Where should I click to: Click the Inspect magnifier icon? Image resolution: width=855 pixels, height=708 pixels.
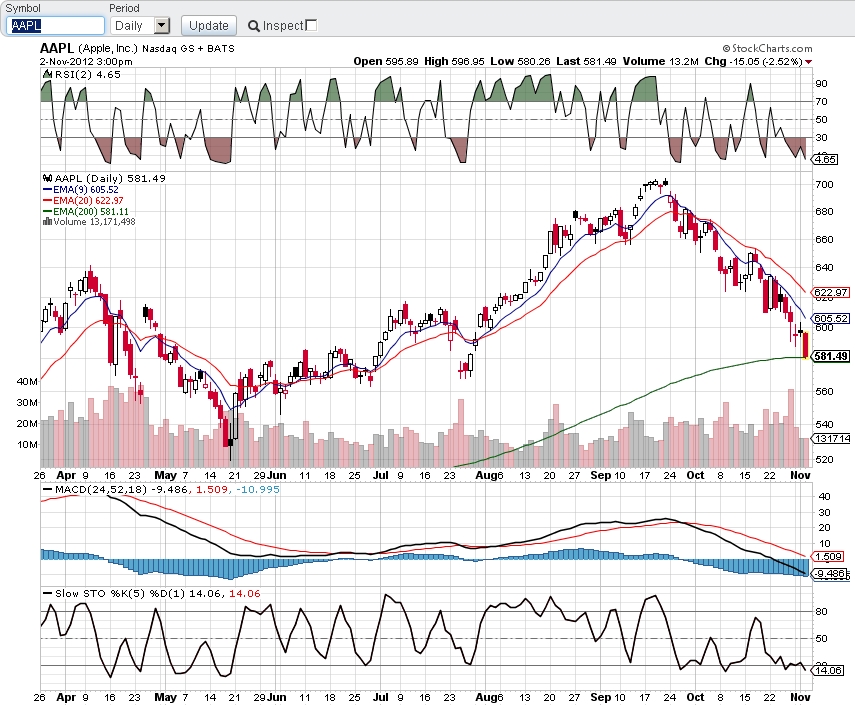pos(254,26)
